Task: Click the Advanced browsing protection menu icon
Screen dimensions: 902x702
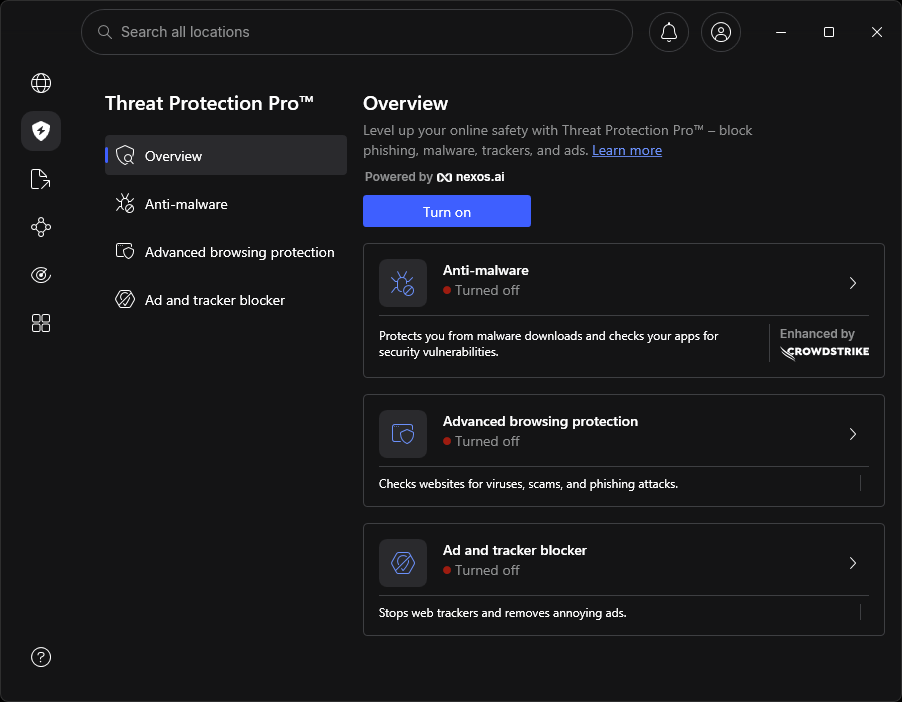Action: (x=125, y=251)
